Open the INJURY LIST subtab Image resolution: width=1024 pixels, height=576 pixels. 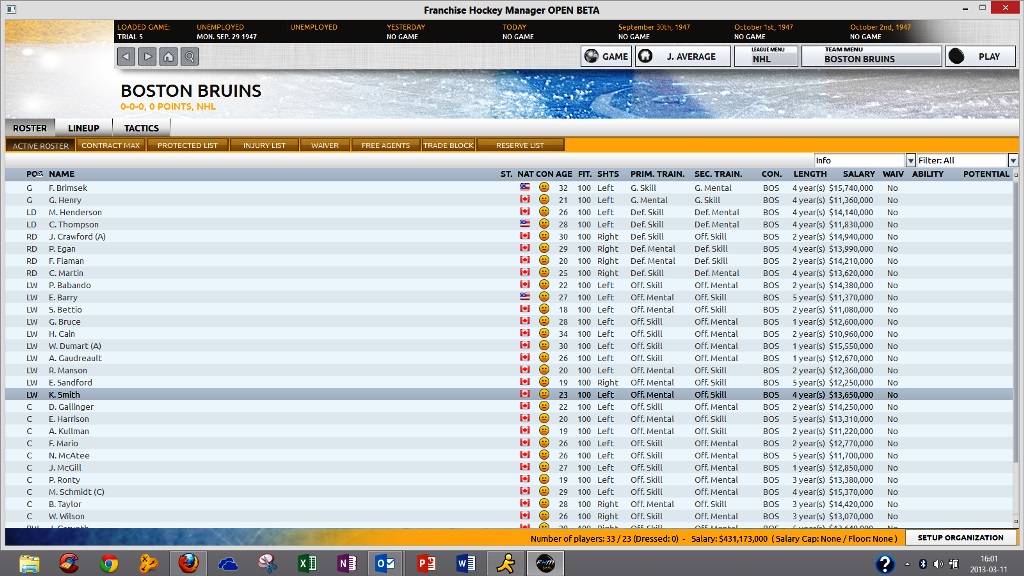[x=264, y=145]
